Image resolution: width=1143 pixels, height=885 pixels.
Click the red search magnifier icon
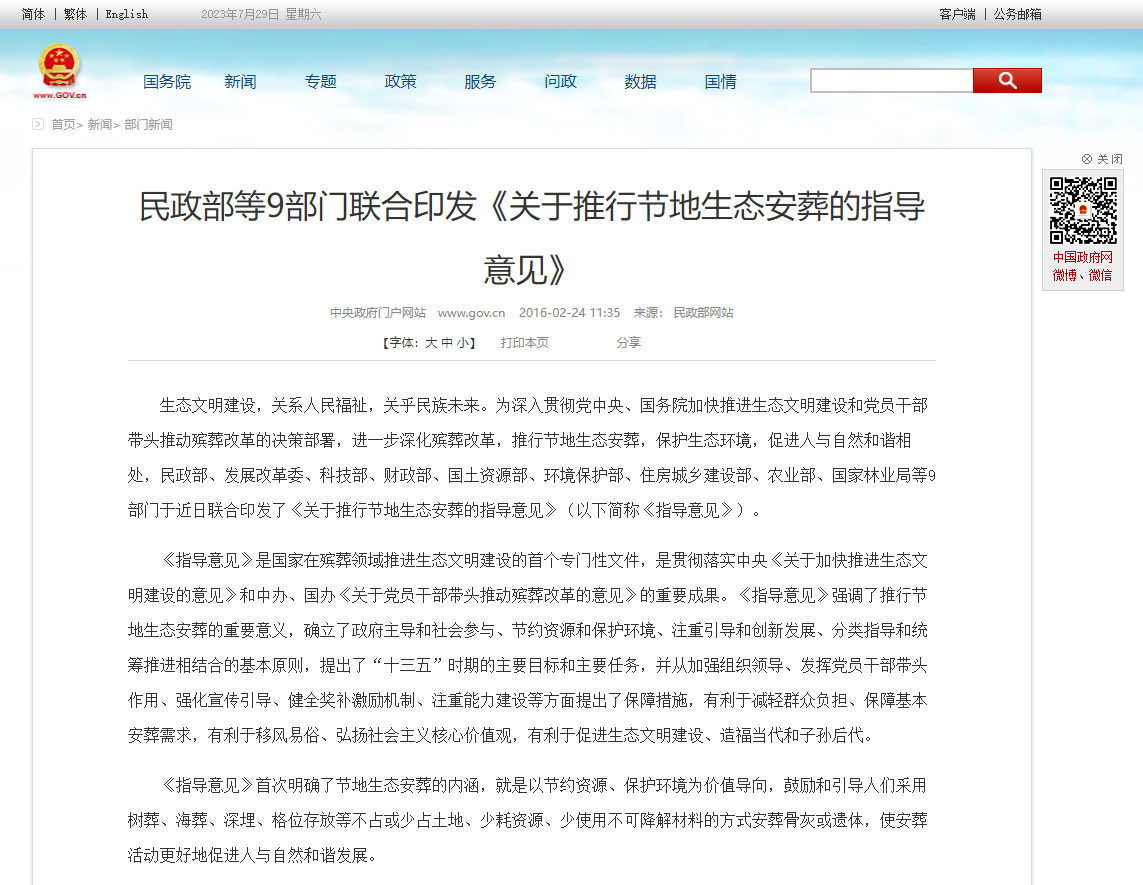click(1007, 79)
